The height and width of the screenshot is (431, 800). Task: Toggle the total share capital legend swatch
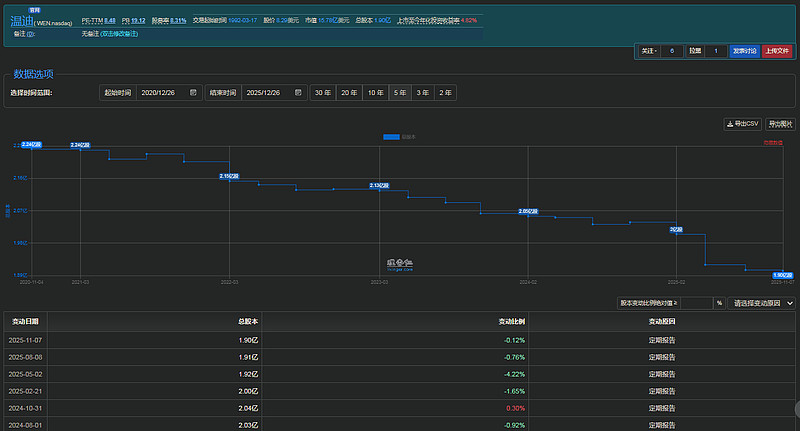[391, 136]
